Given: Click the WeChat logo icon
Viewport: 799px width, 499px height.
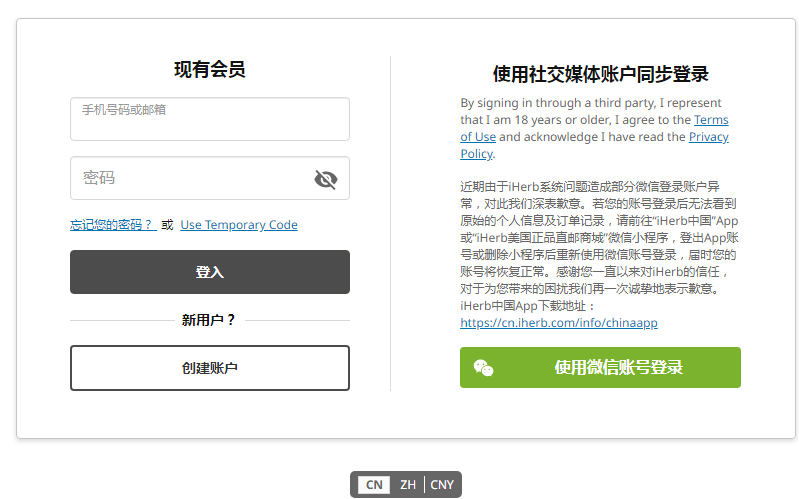Looking at the screenshot, I should pyautogui.click(x=483, y=368).
